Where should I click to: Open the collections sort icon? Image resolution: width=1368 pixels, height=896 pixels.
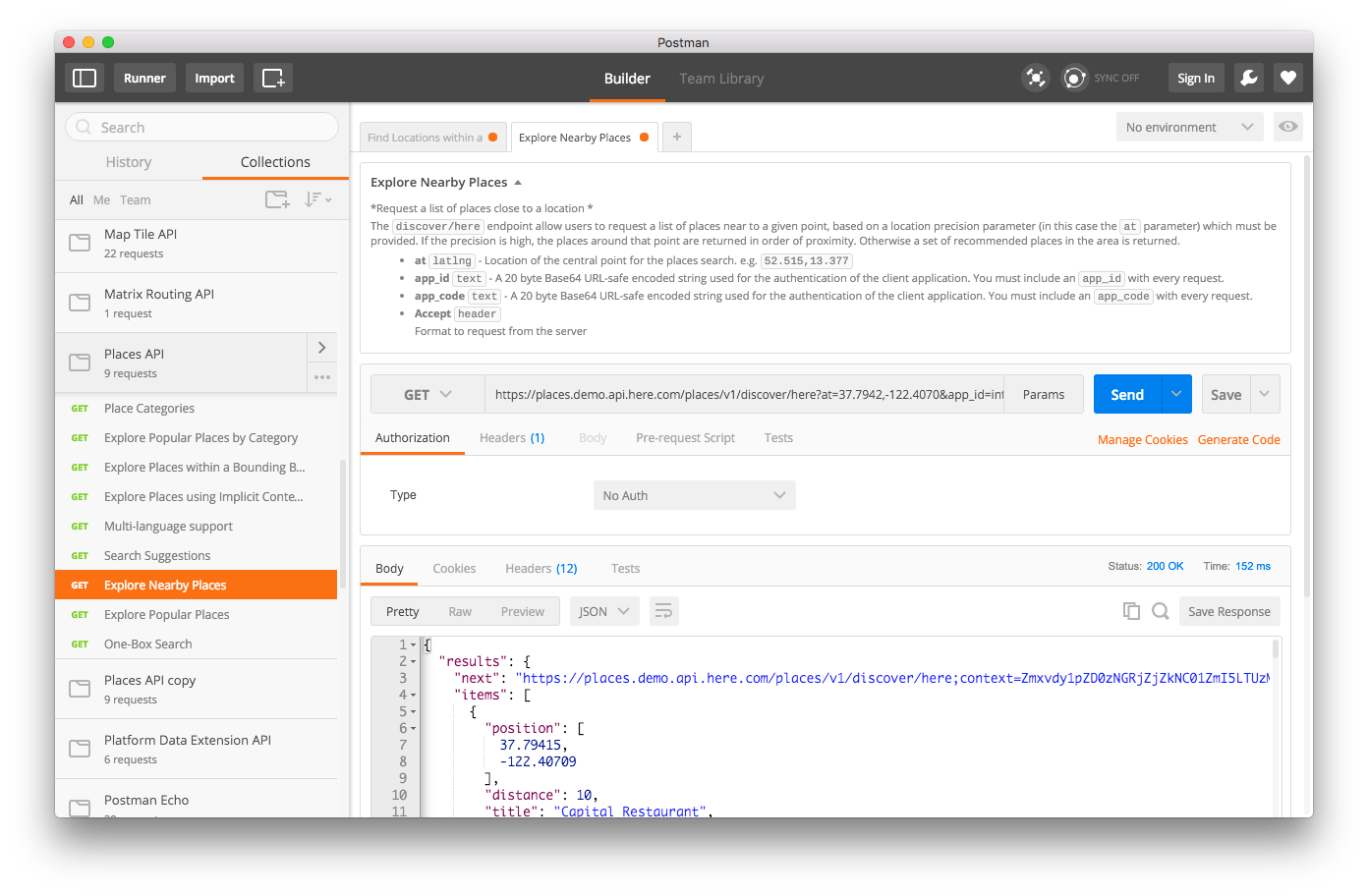pyautogui.click(x=317, y=199)
